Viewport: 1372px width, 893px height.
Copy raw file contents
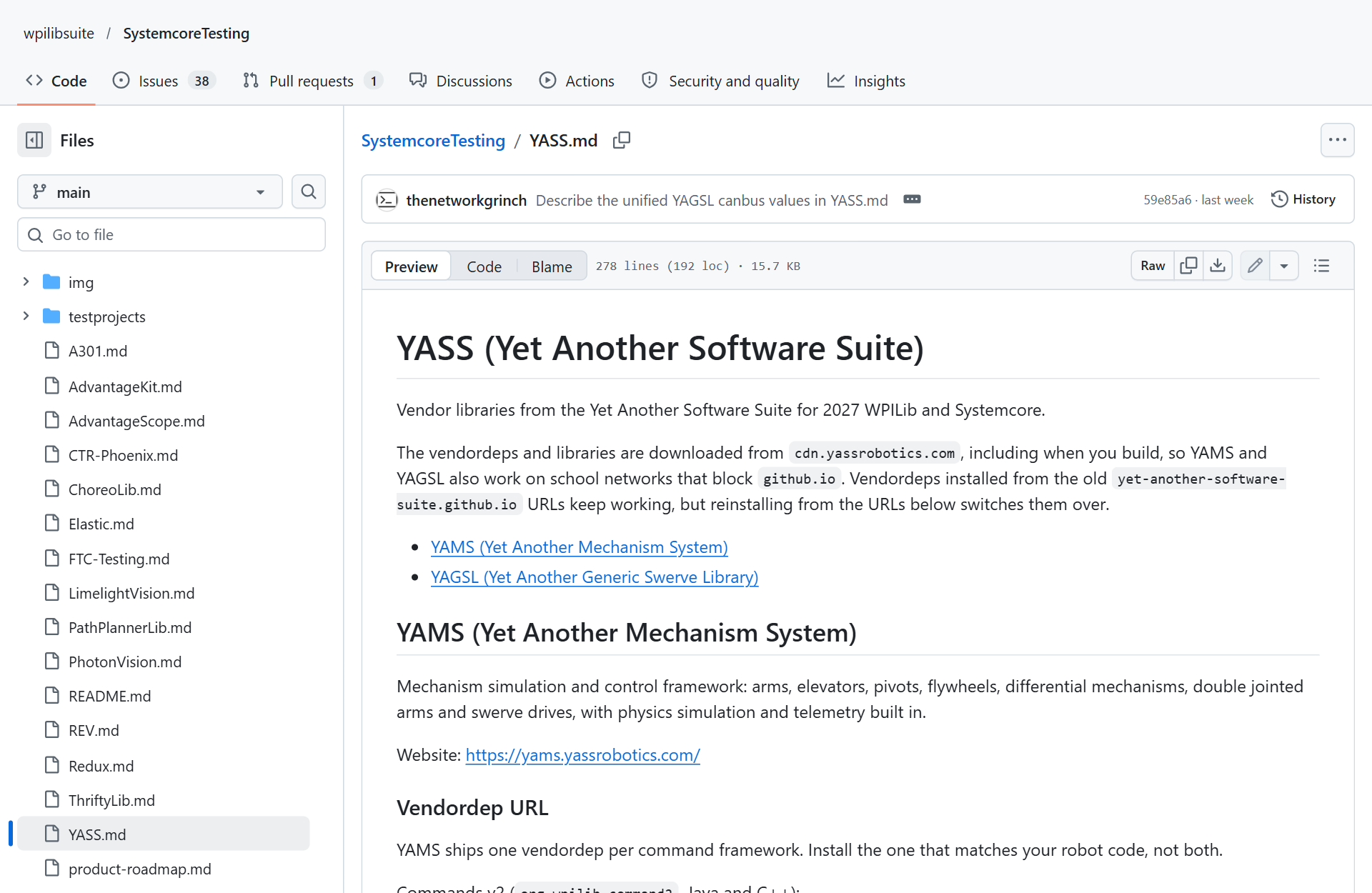(x=1189, y=266)
